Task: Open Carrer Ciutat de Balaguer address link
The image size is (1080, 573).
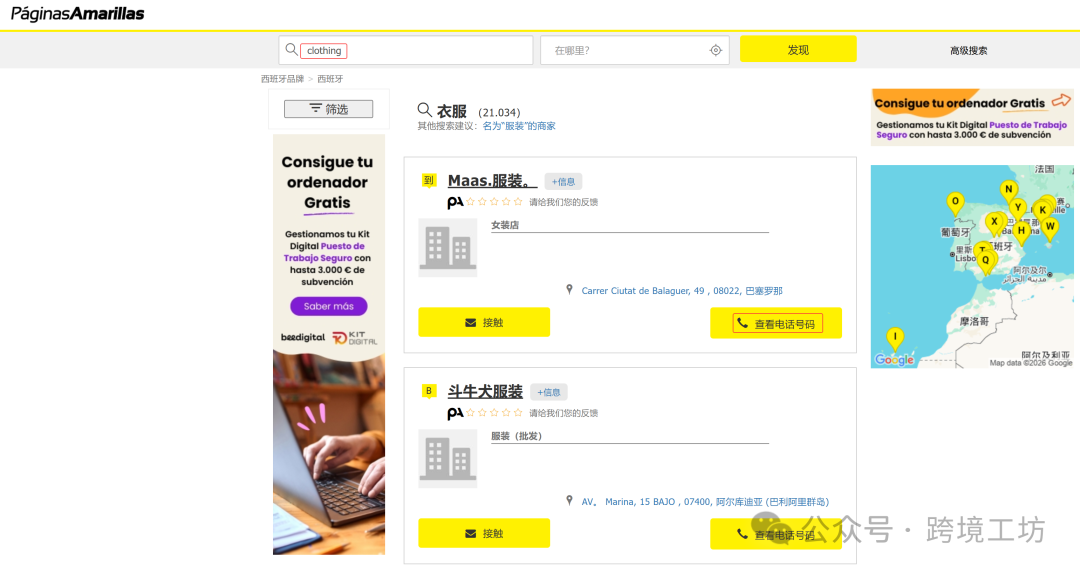Action: [682, 291]
